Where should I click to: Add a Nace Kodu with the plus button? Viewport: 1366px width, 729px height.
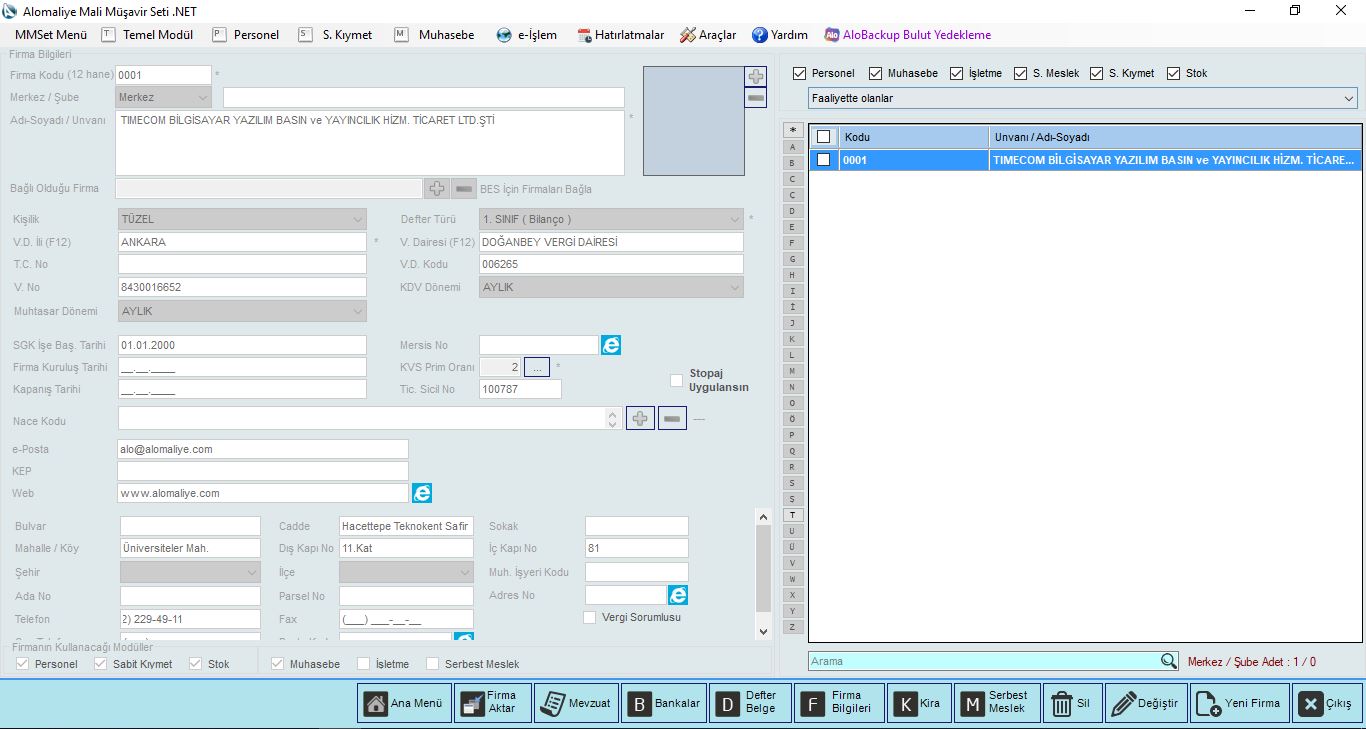pos(640,418)
